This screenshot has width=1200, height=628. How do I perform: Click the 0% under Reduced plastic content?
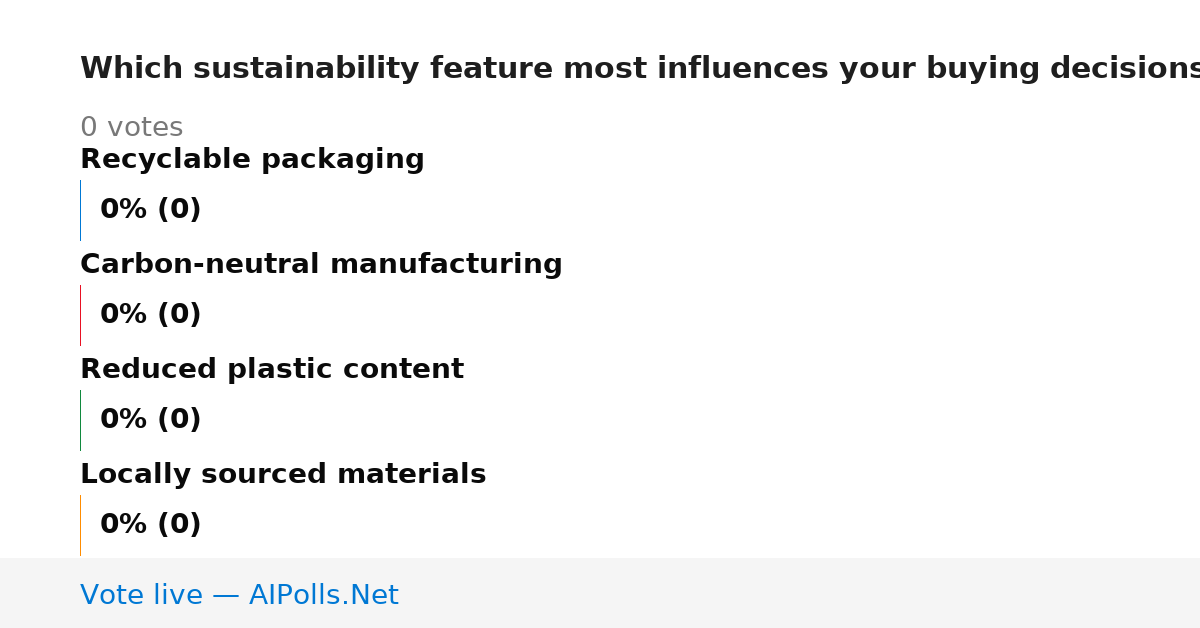click(124, 420)
